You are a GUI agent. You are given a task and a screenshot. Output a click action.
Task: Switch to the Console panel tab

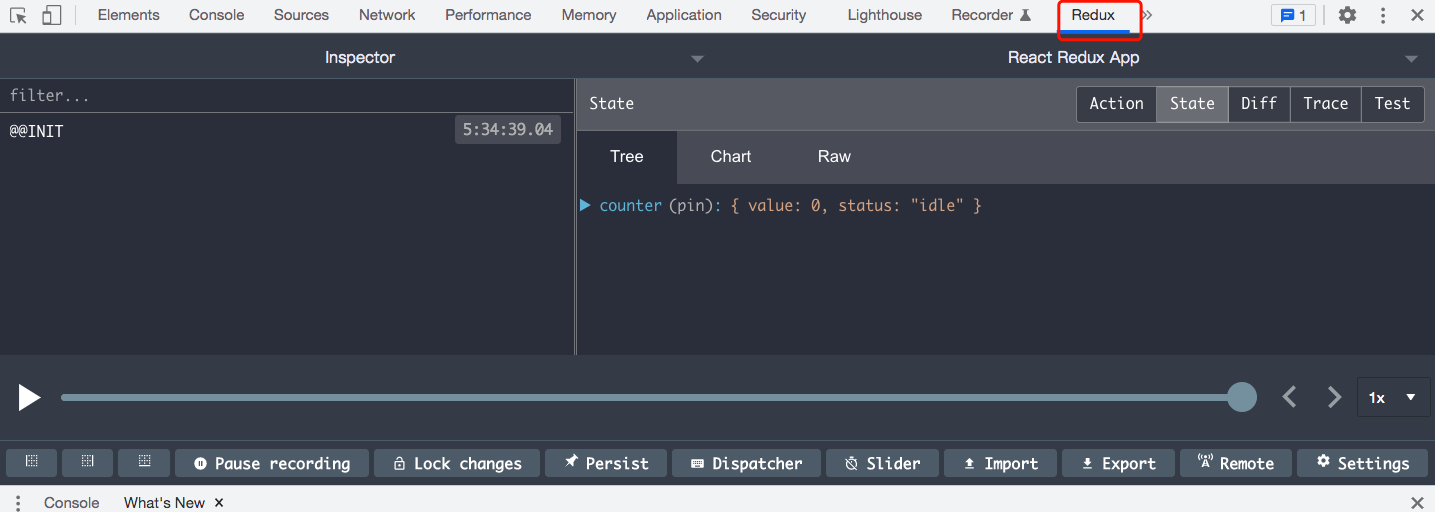point(216,15)
